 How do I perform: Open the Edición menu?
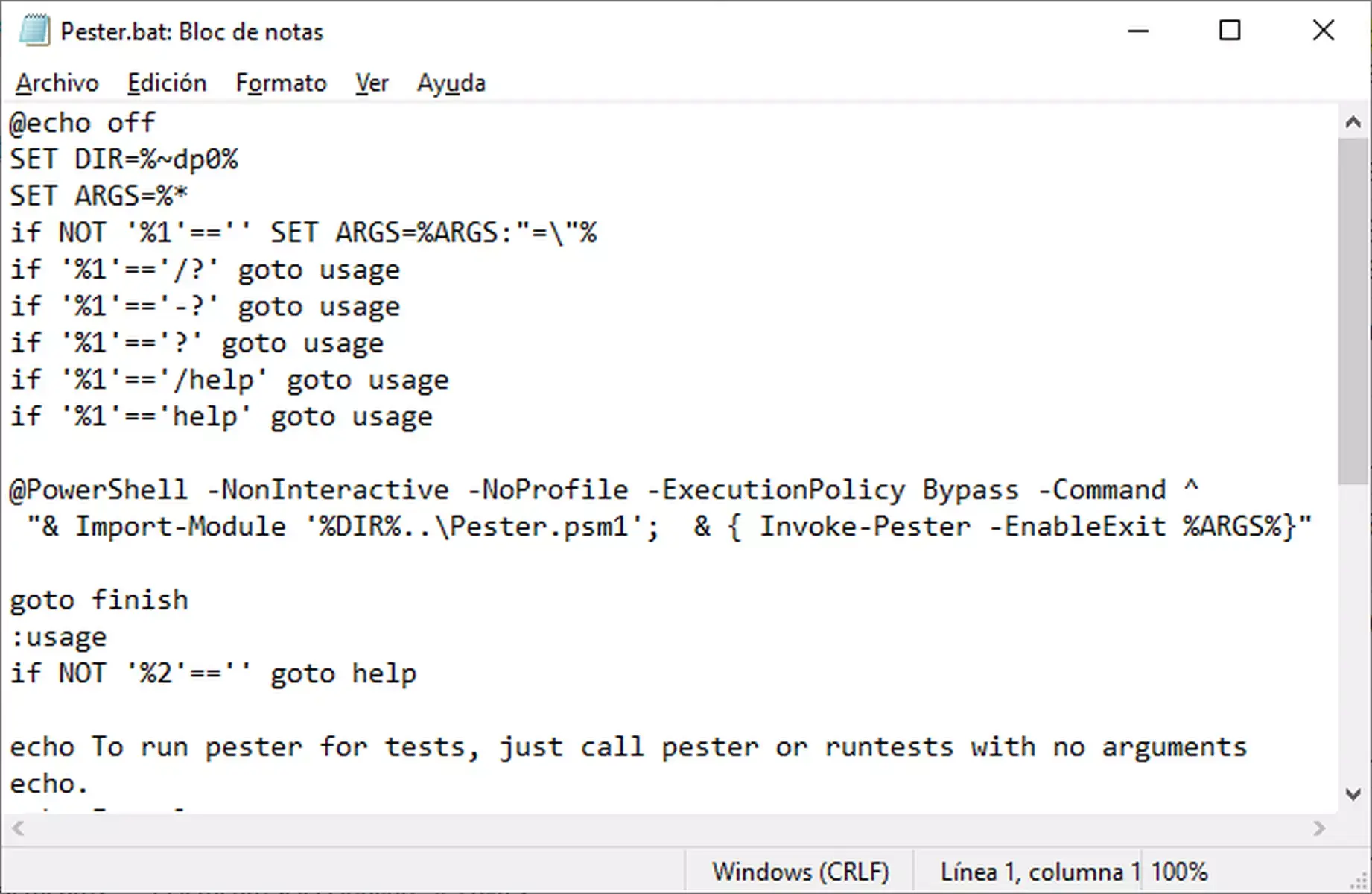tap(167, 83)
